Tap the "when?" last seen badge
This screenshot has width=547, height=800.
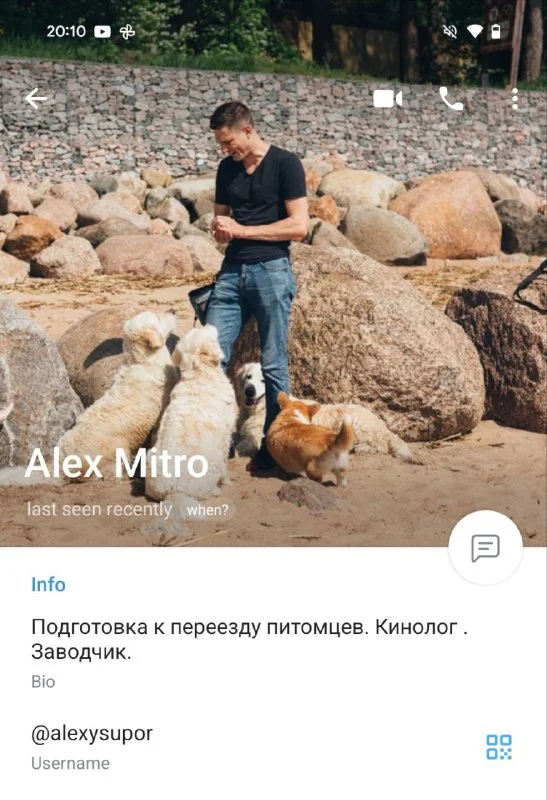point(207,510)
